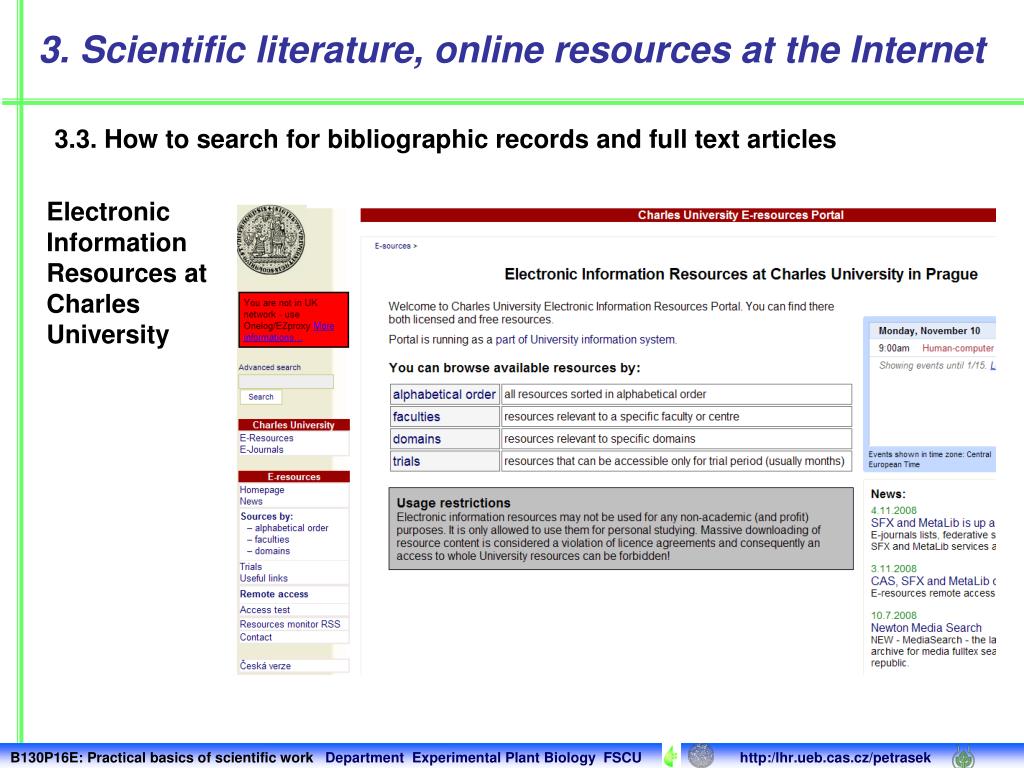Open E-Journals under Charles University
The image size is (1024, 768).
[261, 449]
